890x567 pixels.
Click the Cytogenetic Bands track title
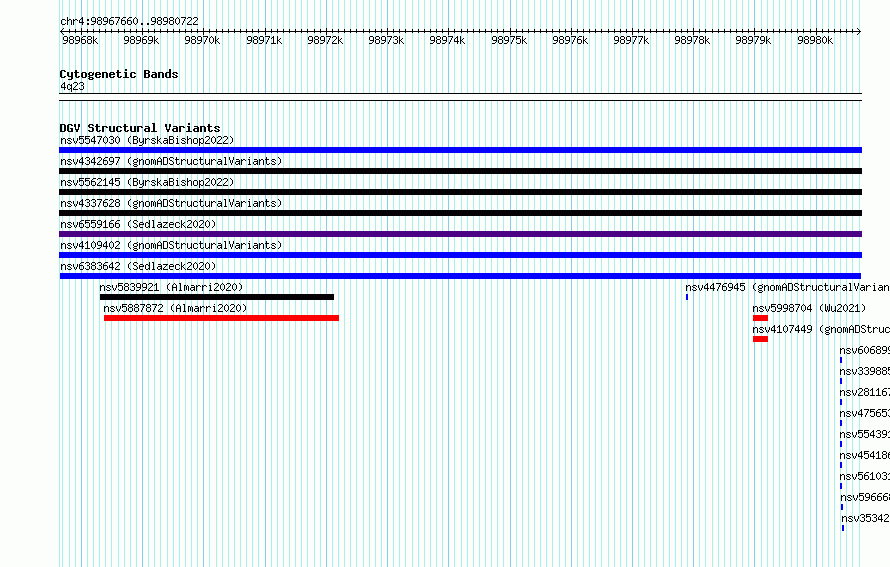pyautogui.click(x=119, y=74)
